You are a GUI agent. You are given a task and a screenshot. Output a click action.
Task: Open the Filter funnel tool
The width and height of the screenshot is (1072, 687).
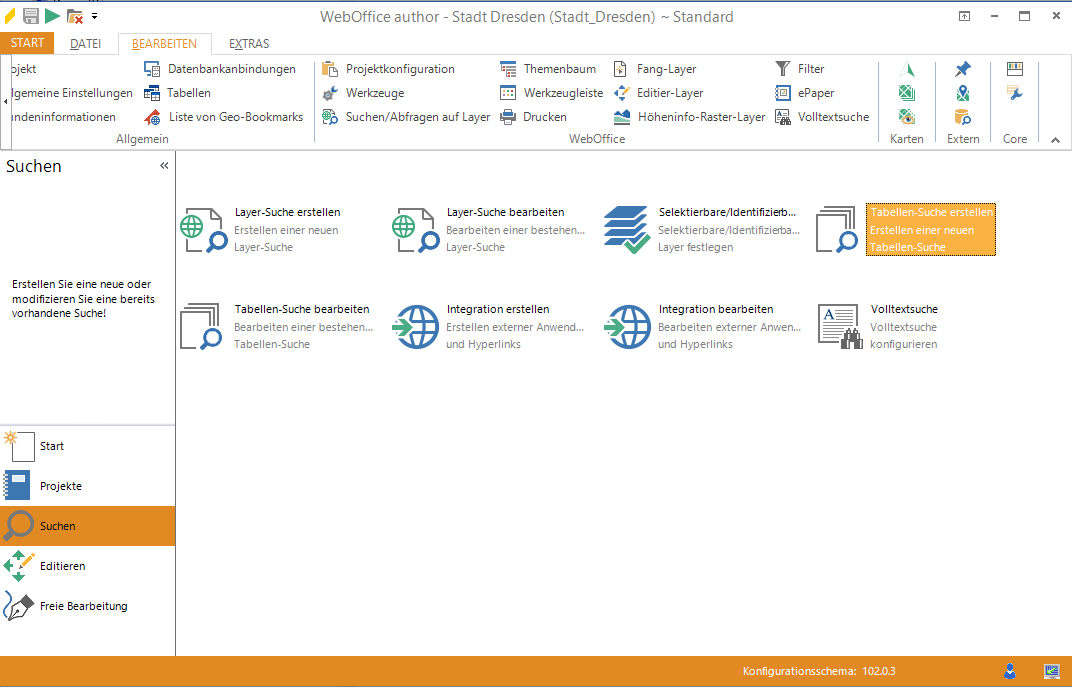click(800, 69)
